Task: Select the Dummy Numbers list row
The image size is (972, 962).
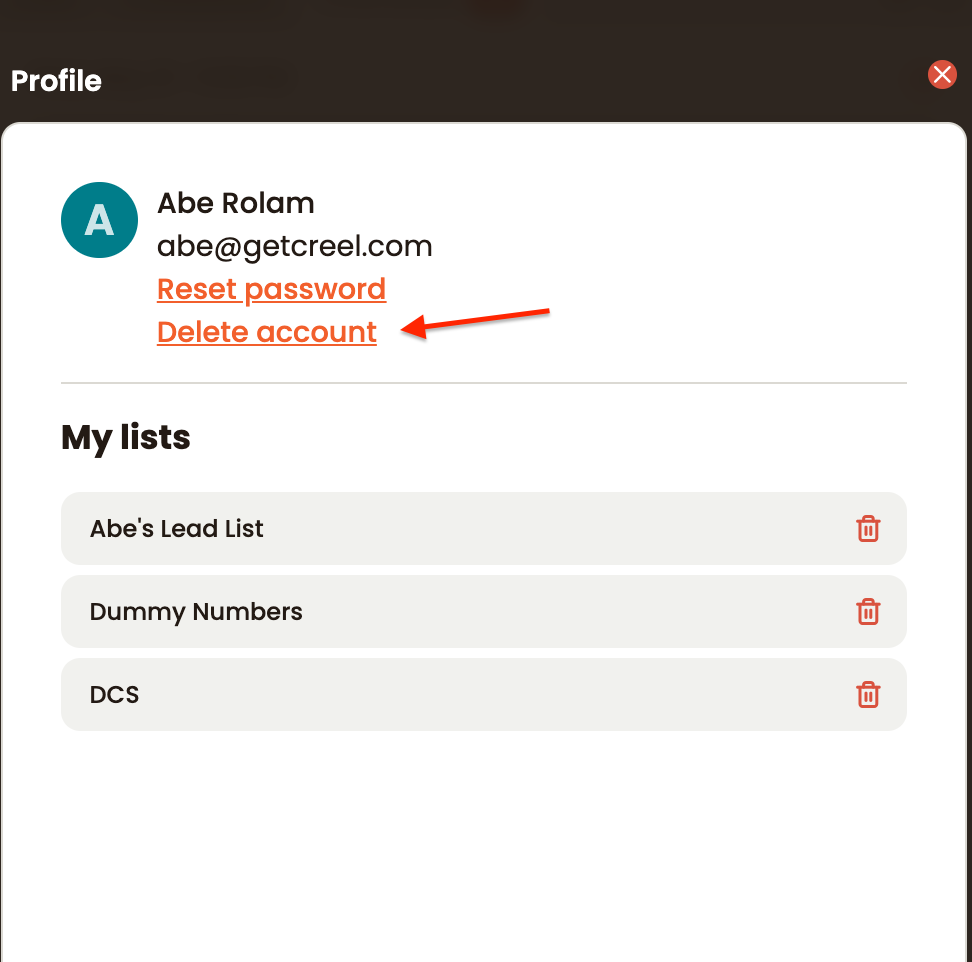Action: 484,612
